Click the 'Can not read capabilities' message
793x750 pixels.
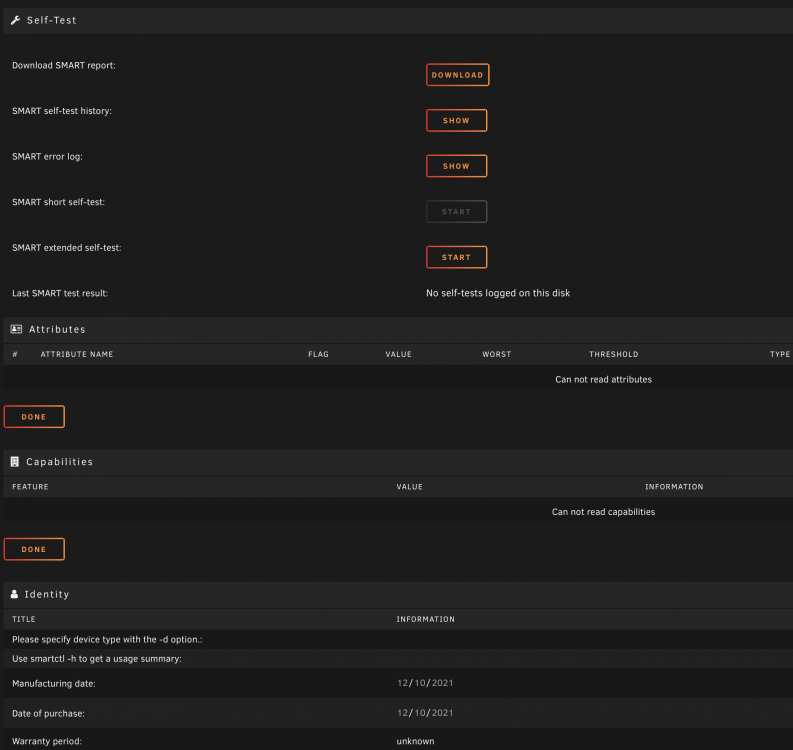pos(603,512)
